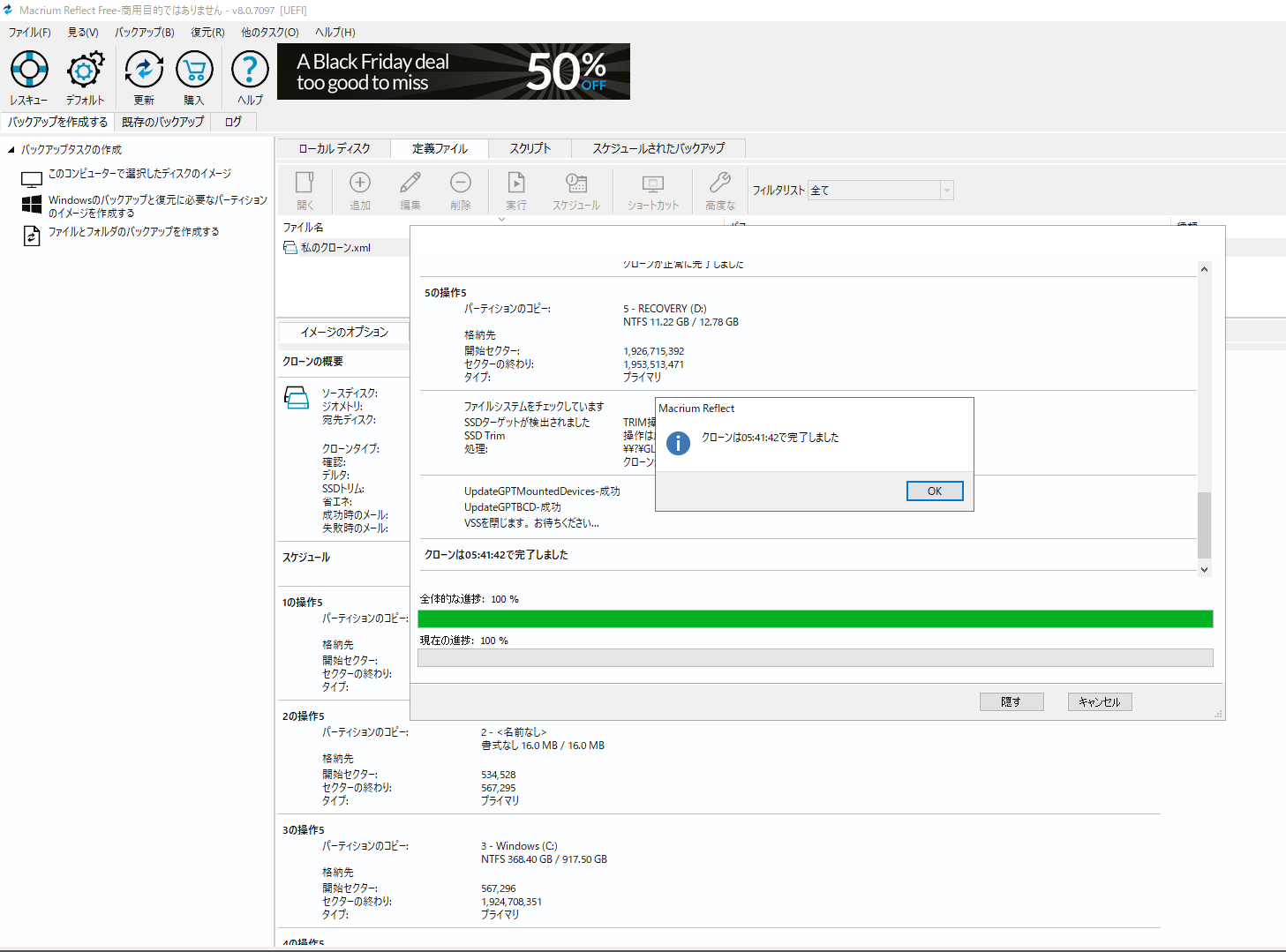The width and height of the screenshot is (1286, 952).
Task: Select 私のクローン.xml file in list
Action: coord(335,248)
